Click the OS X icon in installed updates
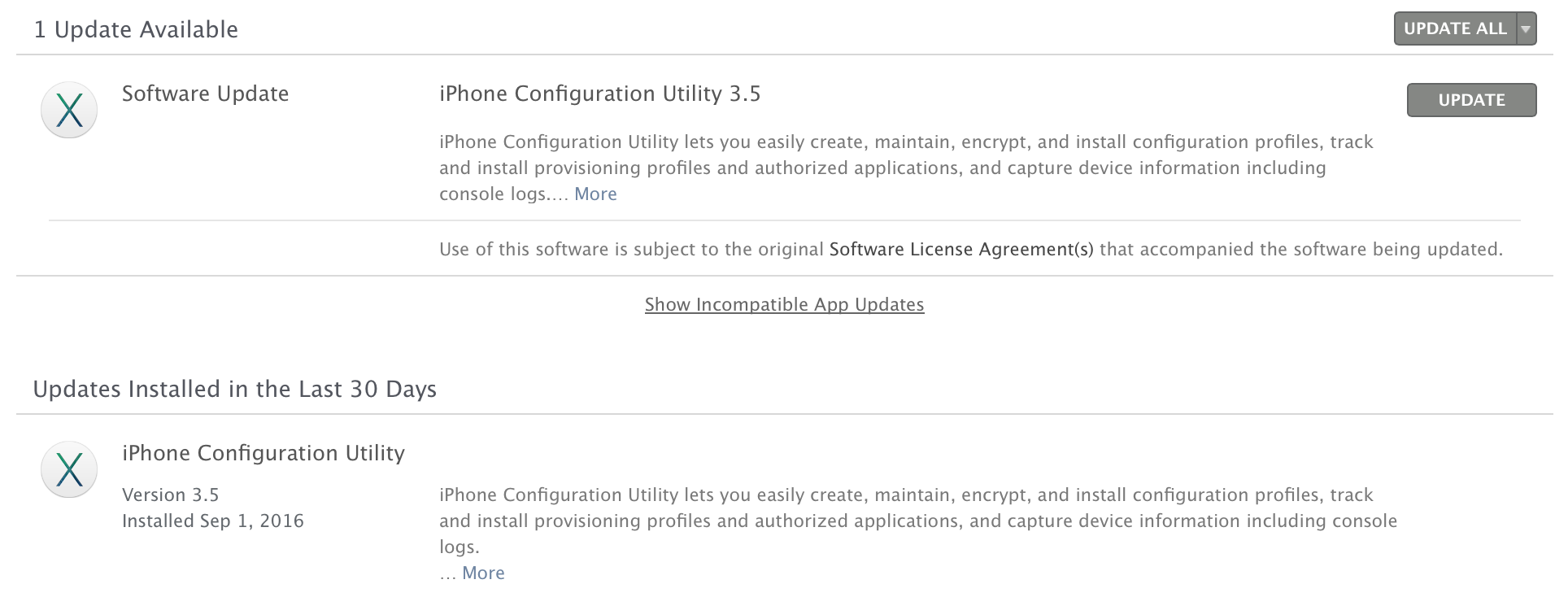Viewport: 1568px width, 597px height. (x=69, y=469)
